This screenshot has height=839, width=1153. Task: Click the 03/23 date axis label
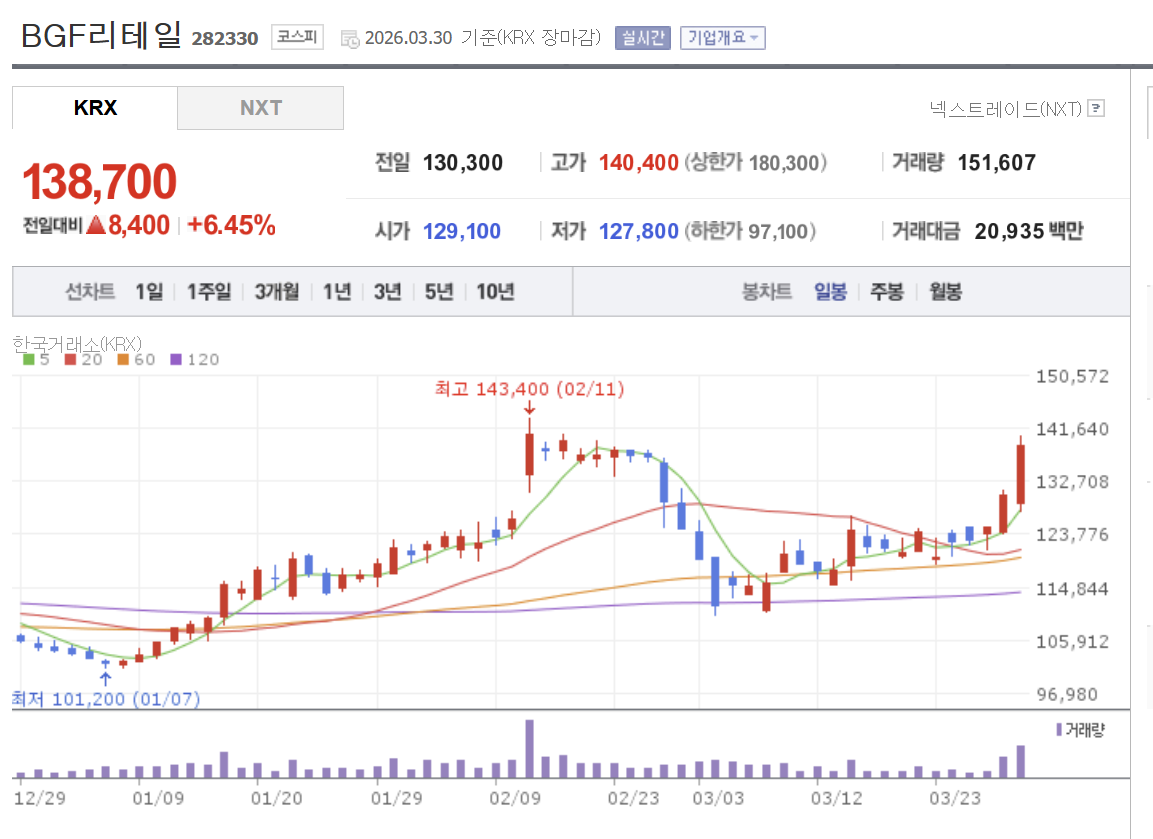point(954,799)
